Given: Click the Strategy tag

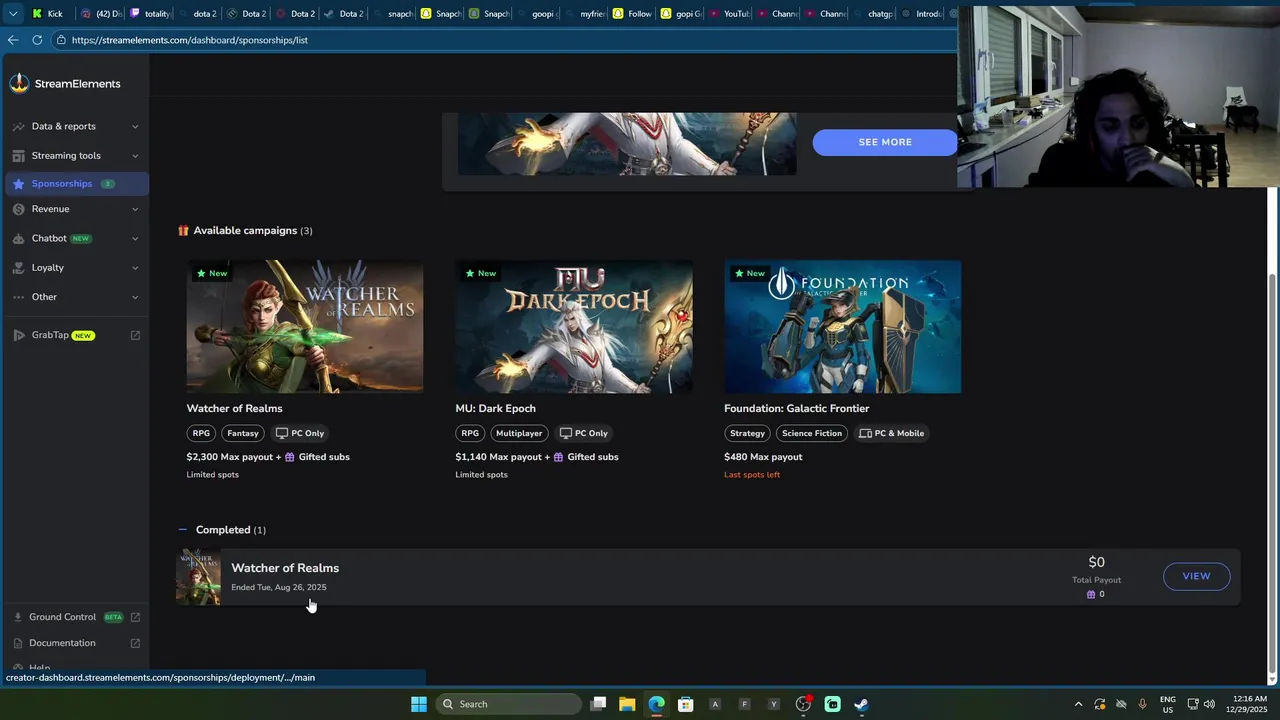Looking at the screenshot, I should click(x=747, y=433).
